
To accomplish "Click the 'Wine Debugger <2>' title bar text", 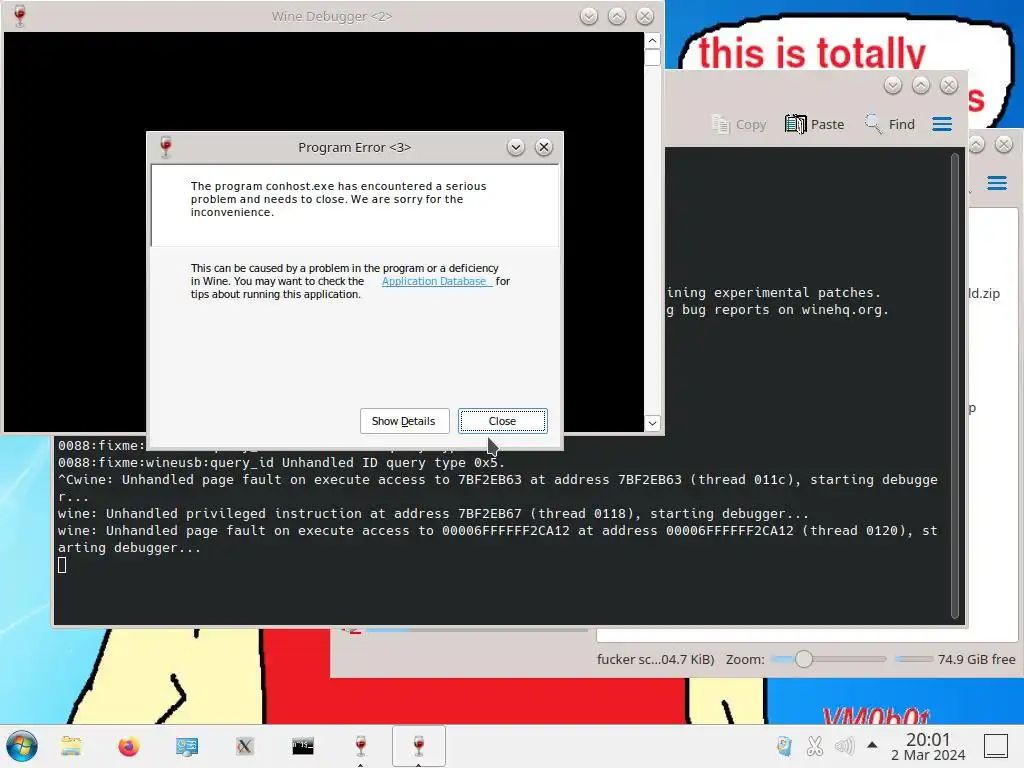I will [332, 16].
